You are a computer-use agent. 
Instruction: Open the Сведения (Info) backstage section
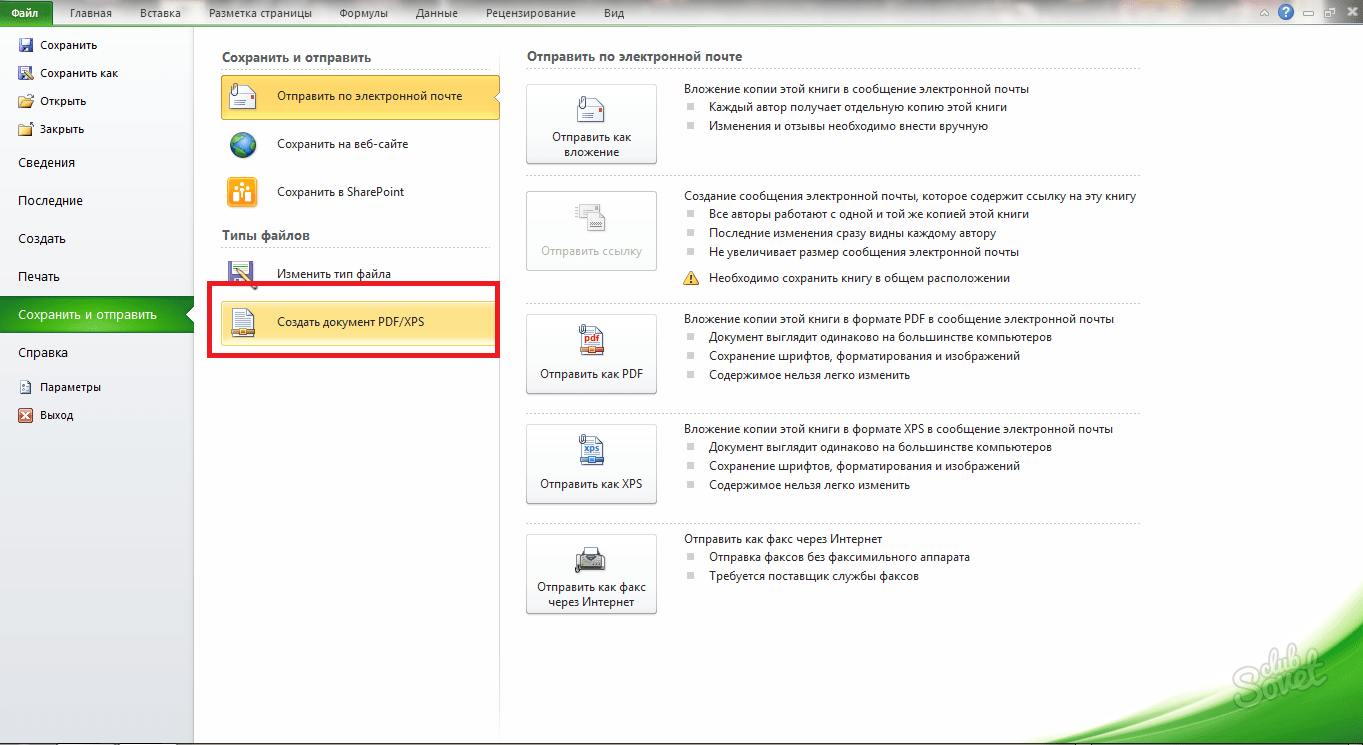[46, 163]
